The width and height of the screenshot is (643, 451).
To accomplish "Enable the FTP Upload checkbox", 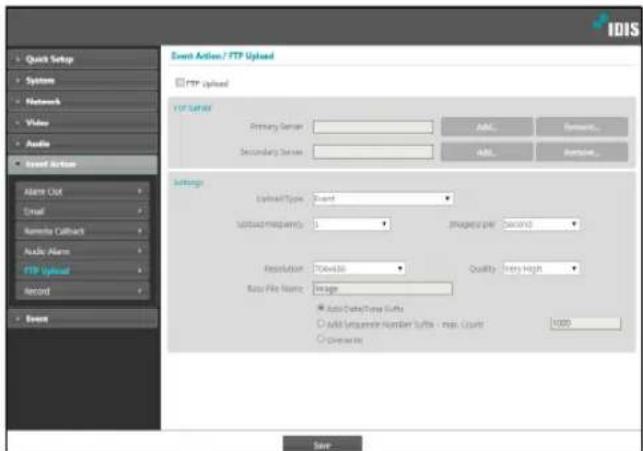I will (x=180, y=83).
